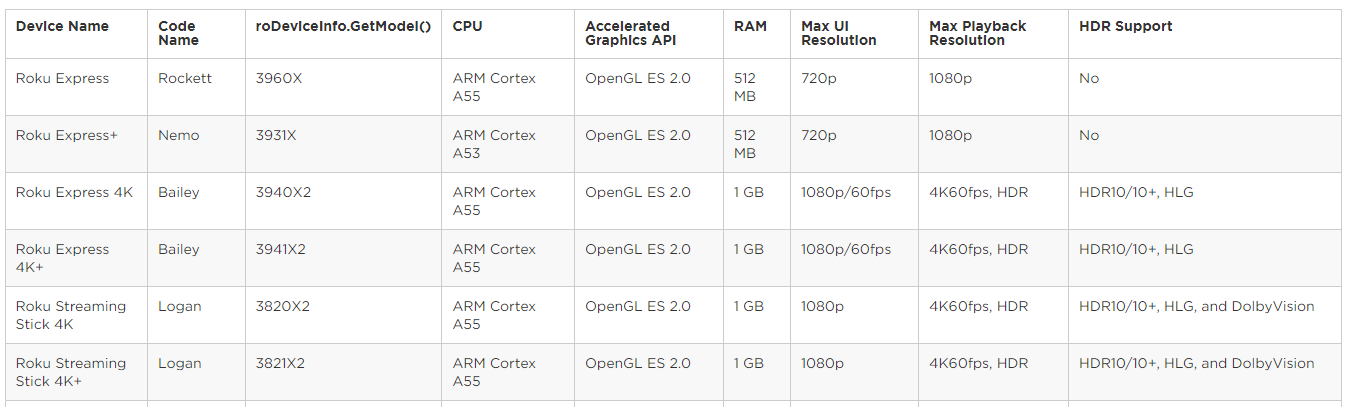This screenshot has width=1353, height=407.
Task: Select model number 3931X
Action: coord(276,135)
